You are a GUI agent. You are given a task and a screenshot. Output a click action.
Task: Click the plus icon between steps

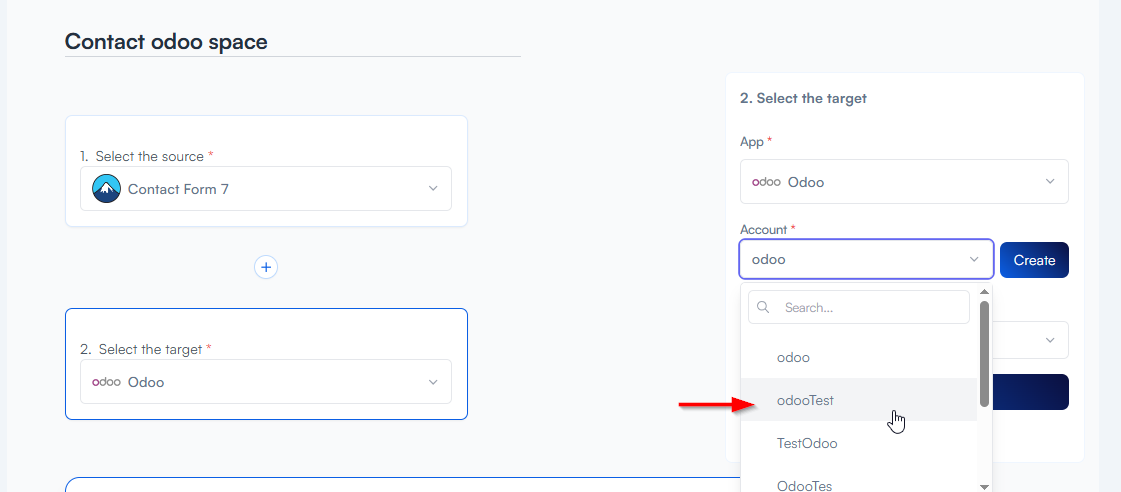click(x=265, y=267)
